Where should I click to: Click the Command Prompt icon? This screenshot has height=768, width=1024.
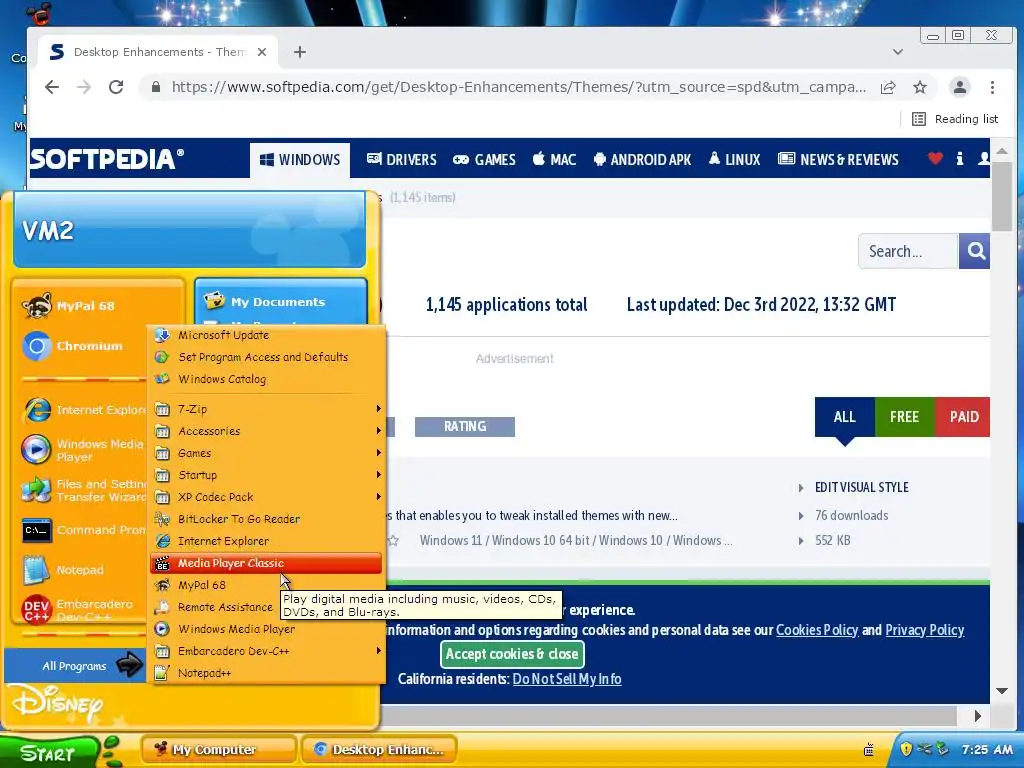coord(37,530)
